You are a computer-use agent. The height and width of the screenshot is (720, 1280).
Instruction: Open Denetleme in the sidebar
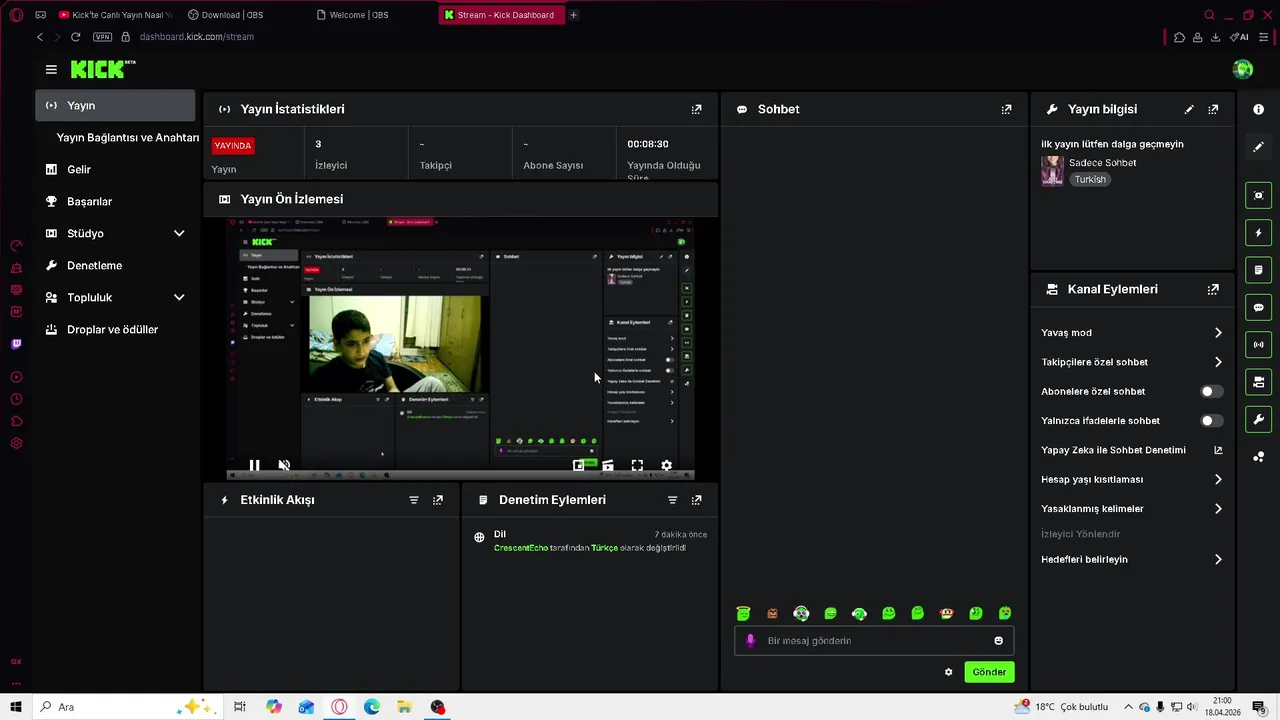pos(115,265)
